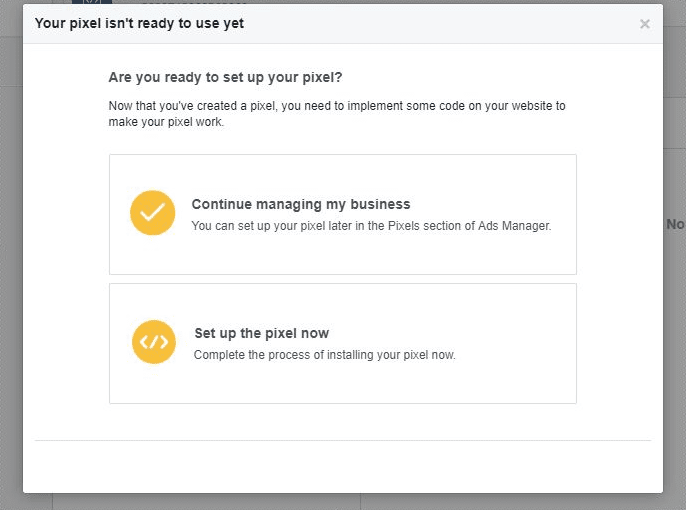
Task: Click the dimmed background strip below the dialog
Action: point(343,502)
